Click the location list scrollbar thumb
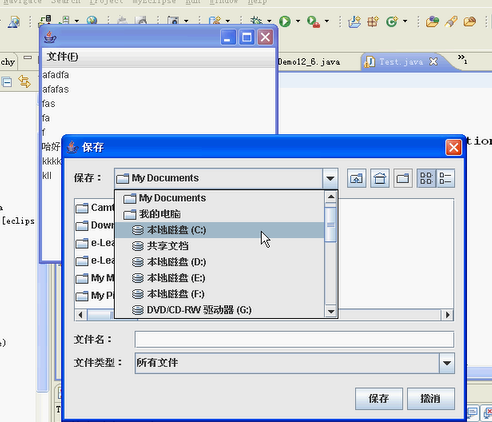 [331, 224]
